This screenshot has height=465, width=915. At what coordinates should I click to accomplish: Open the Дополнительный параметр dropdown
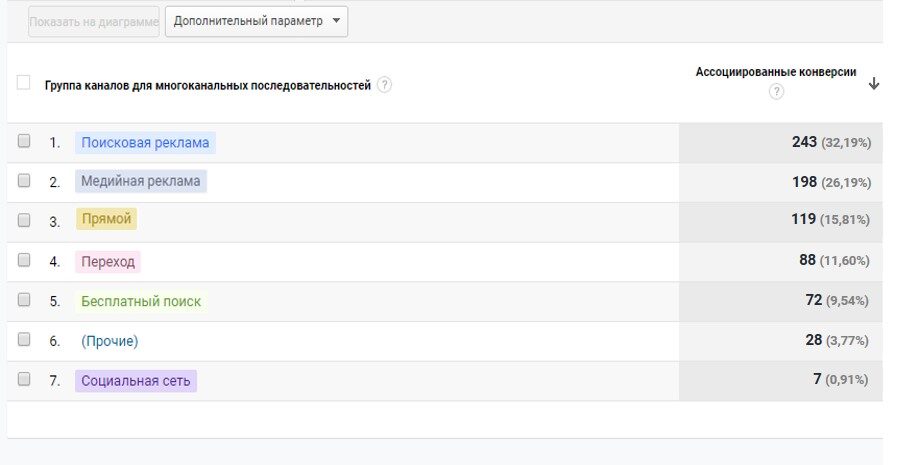point(256,21)
